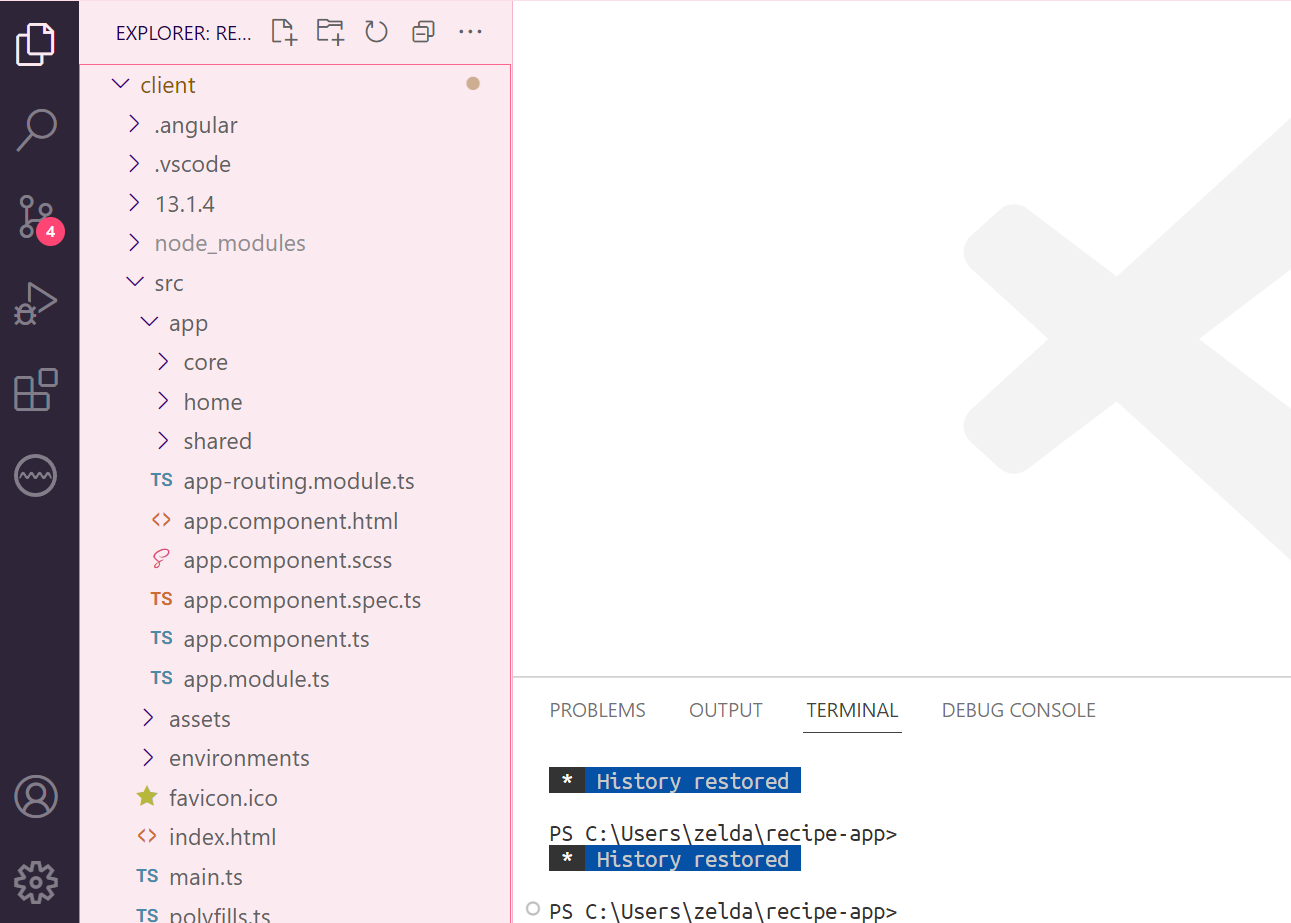This screenshot has height=923, width=1291.
Task: Collapse all folders in Explorer
Action: pos(422,31)
